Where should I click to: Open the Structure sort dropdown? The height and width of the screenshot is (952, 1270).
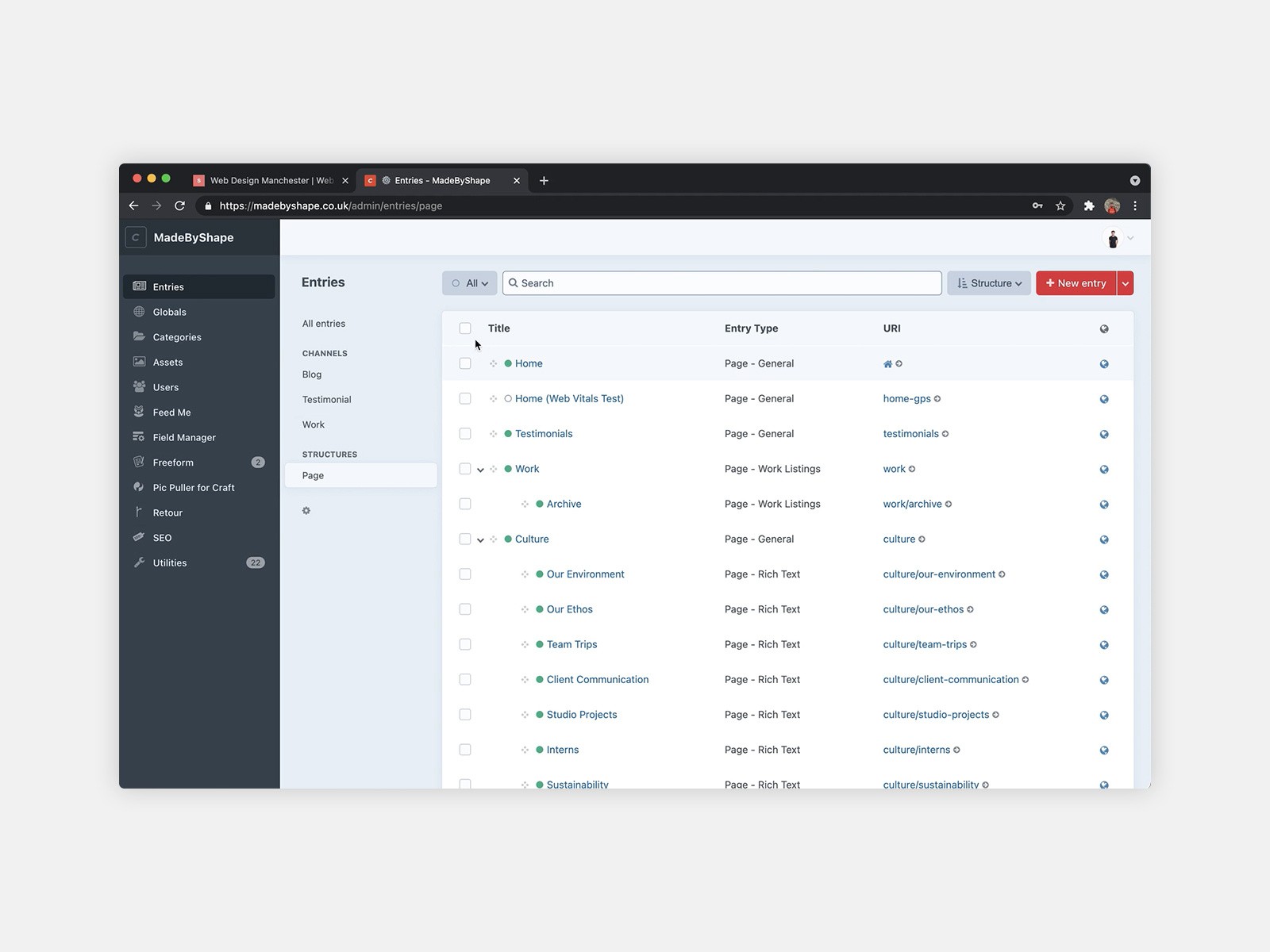988,282
